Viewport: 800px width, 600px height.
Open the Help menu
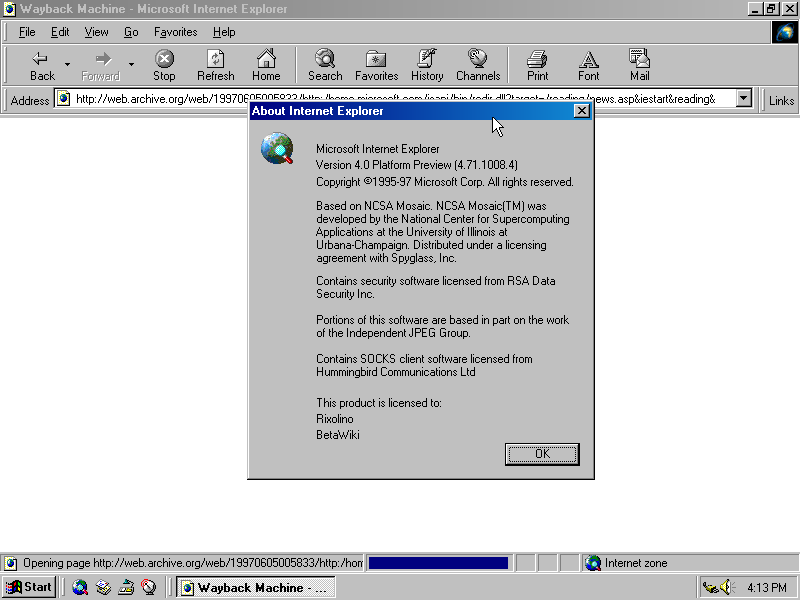pos(224,32)
